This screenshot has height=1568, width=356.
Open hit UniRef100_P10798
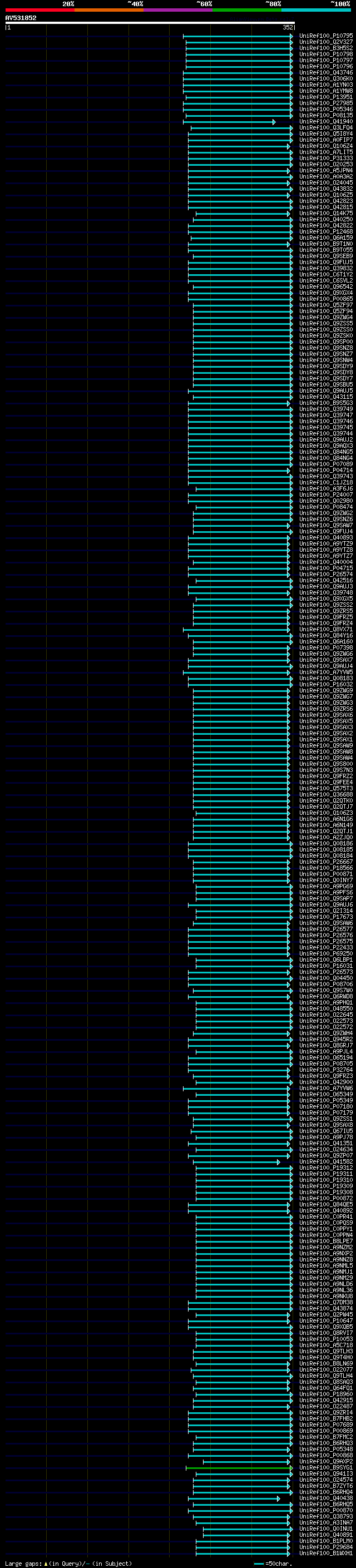(326, 54)
